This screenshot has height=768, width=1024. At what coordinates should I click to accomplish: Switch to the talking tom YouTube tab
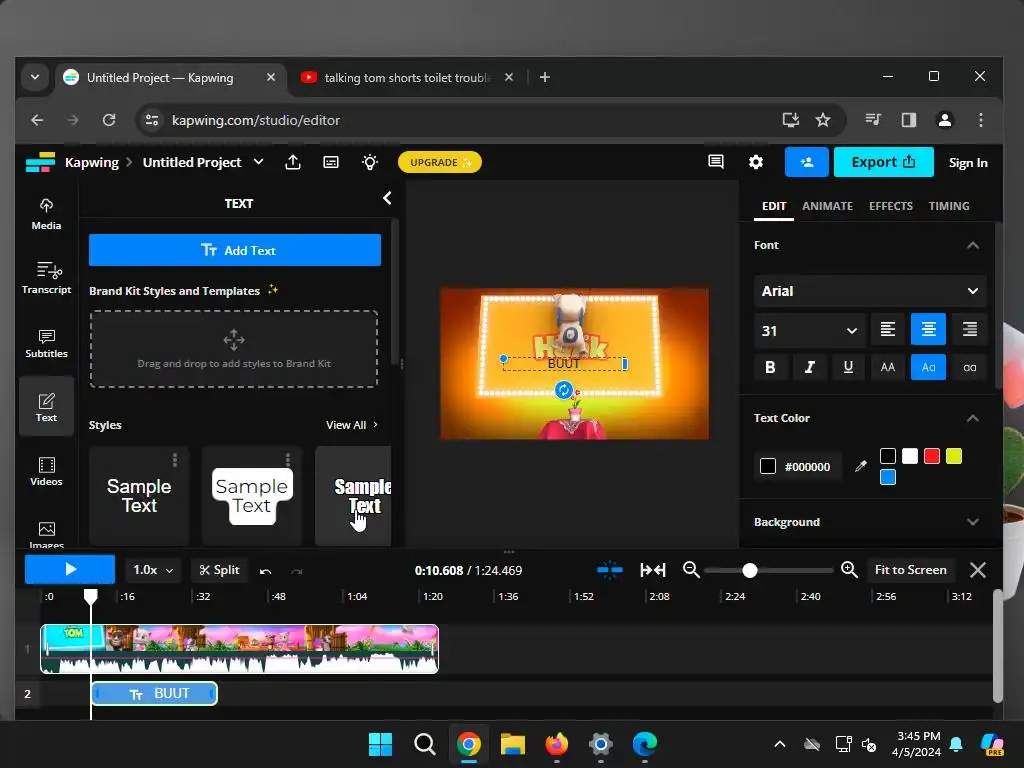pyautogui.click(x=407, y=78)
